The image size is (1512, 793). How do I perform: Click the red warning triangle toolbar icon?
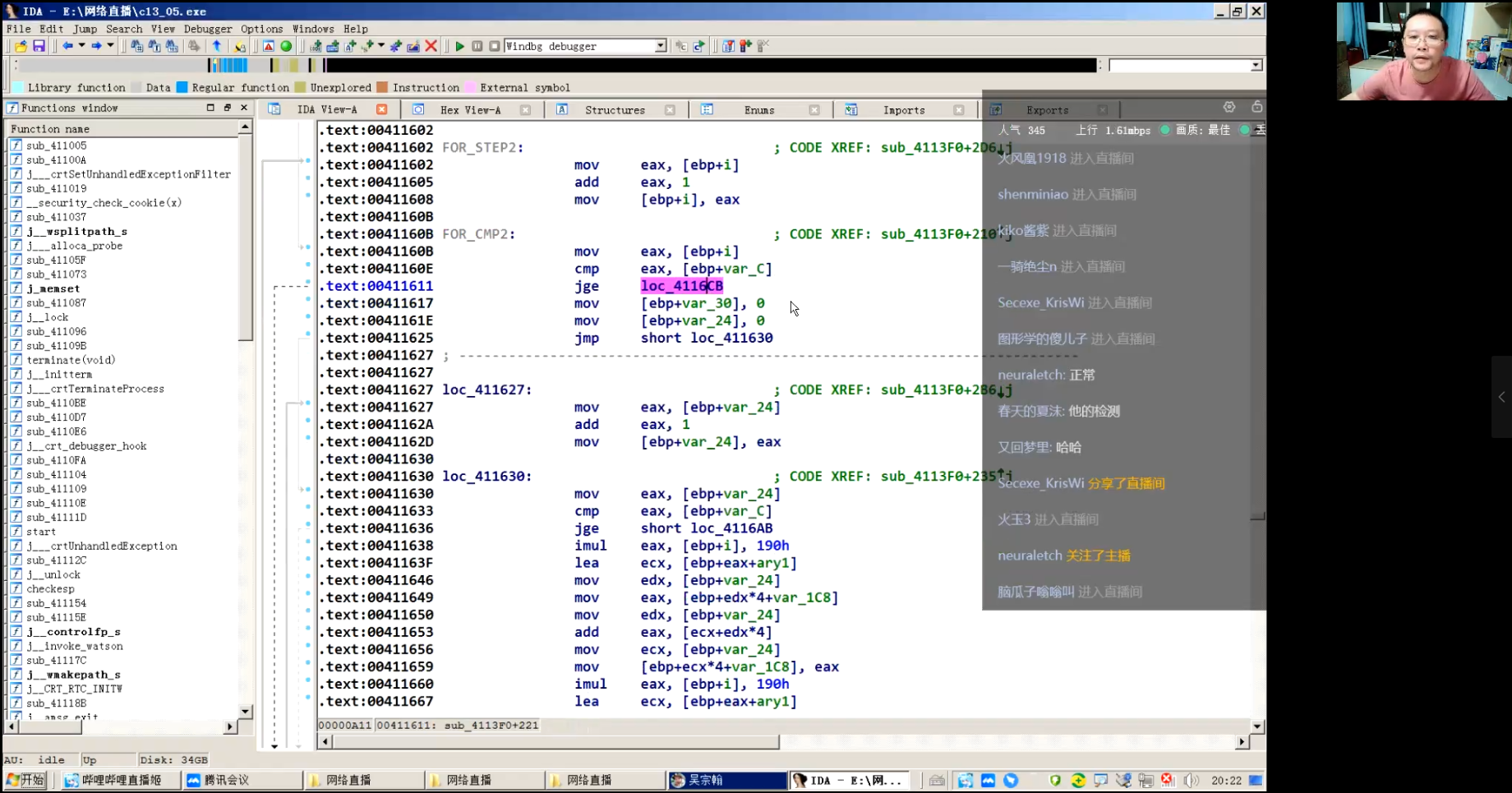click(x=269, y=46)
